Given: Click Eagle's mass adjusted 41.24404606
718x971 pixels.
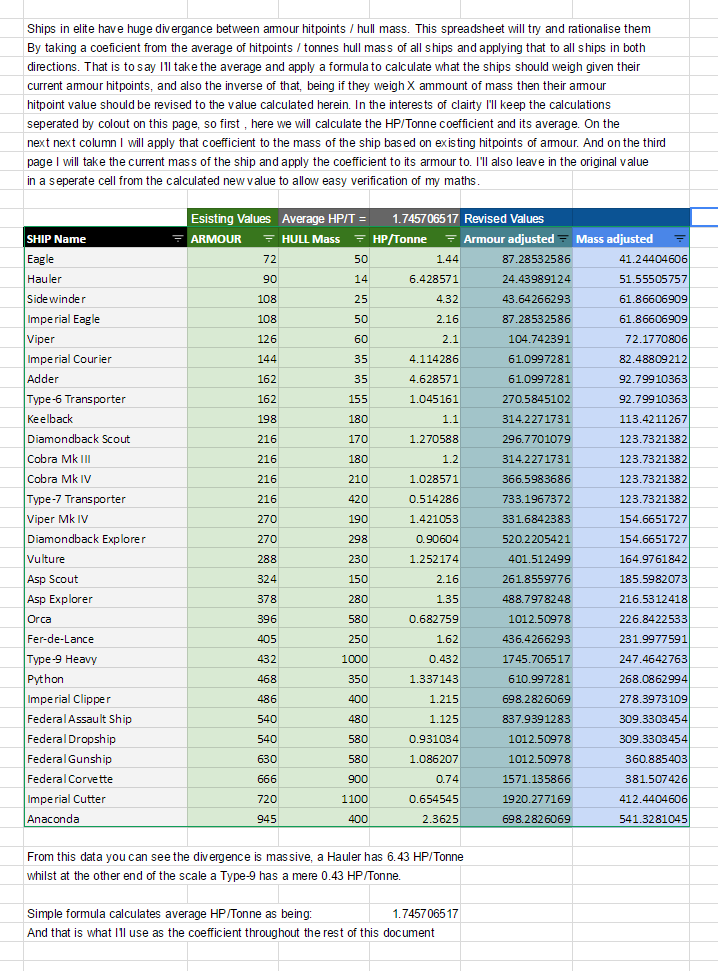Looking at the screenshot, I should point(631,259).
